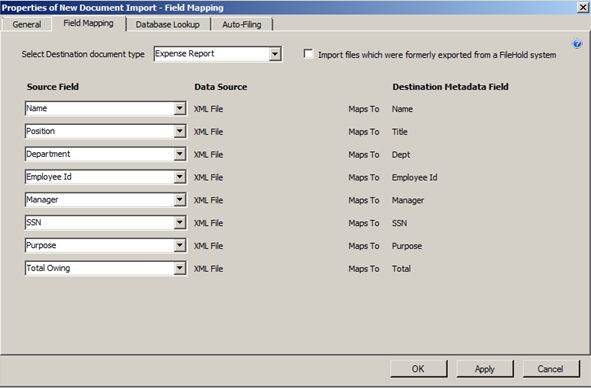Open the Department source field dropdown arrow
The width and height of the screenshot is (591, 388).
(180, 154)
